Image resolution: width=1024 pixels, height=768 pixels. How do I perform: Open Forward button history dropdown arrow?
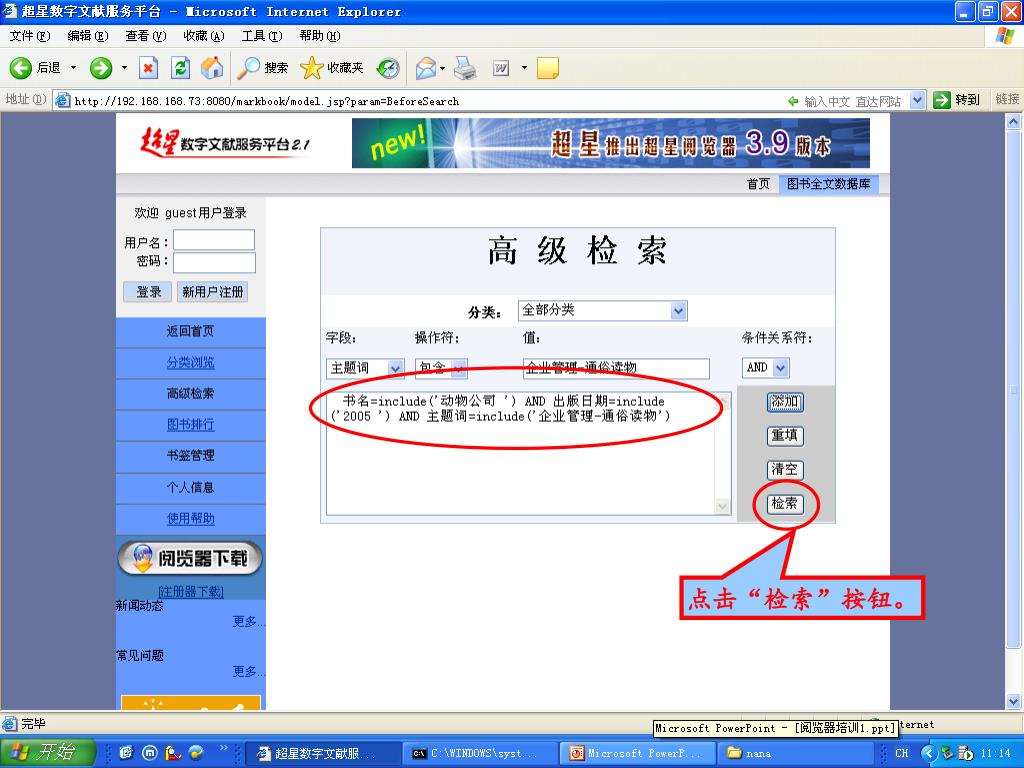124,67
